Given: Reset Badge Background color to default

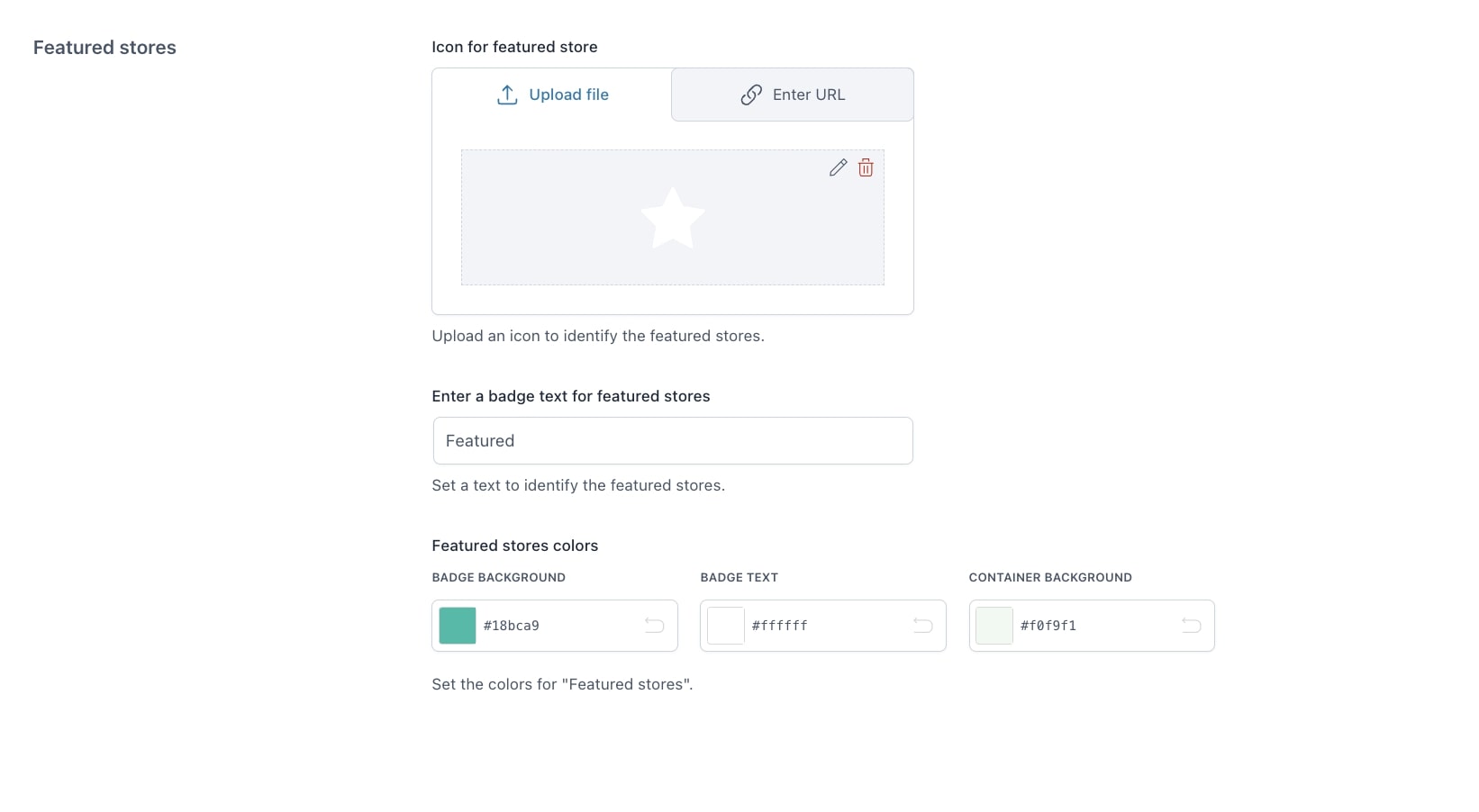Looking at the screenshot, I should point(655,626).
